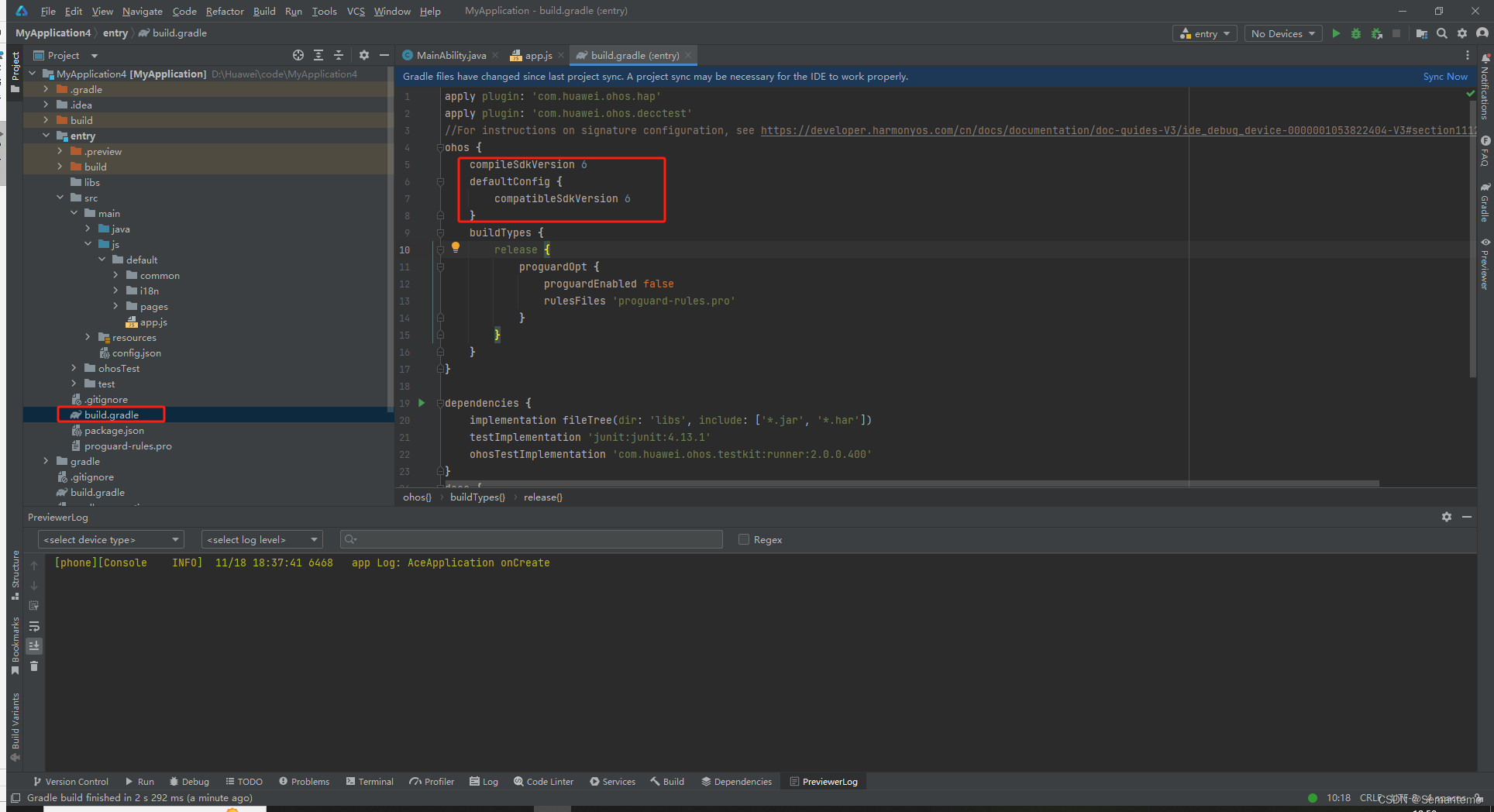Click editor tabs more options icon
1494x812 pixels.
coord(1467,55)
